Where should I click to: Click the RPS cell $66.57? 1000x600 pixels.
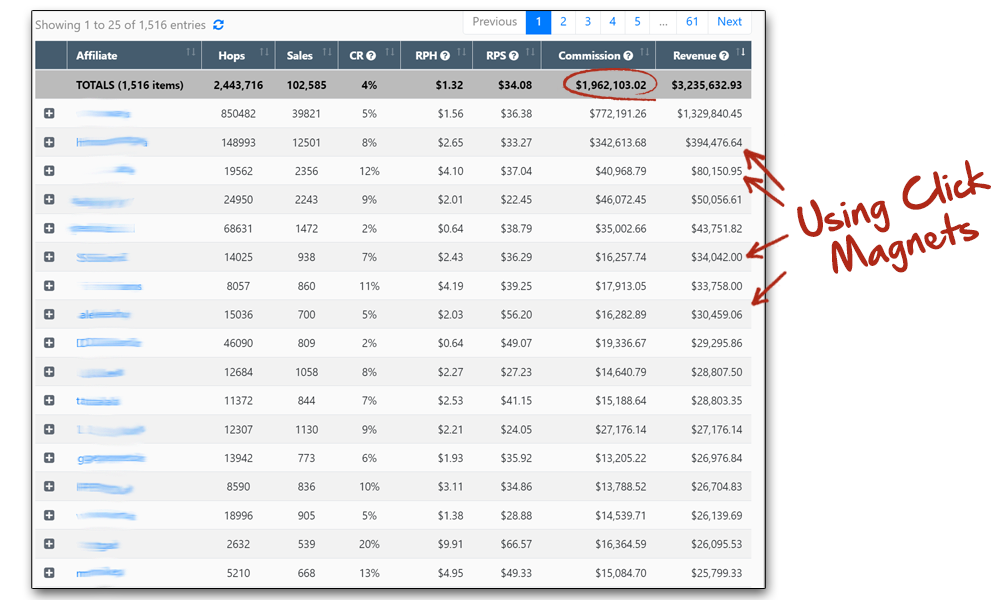click(x=516, y=544)
